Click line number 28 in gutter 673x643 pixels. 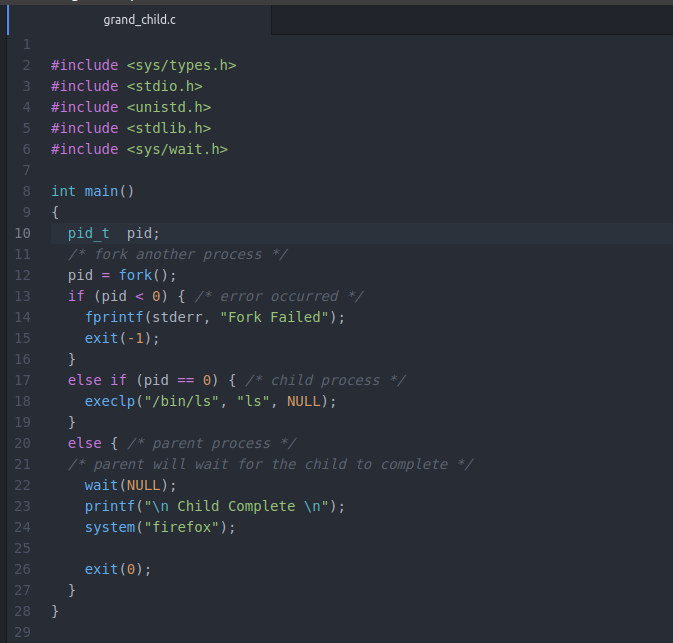pos(23,611)
